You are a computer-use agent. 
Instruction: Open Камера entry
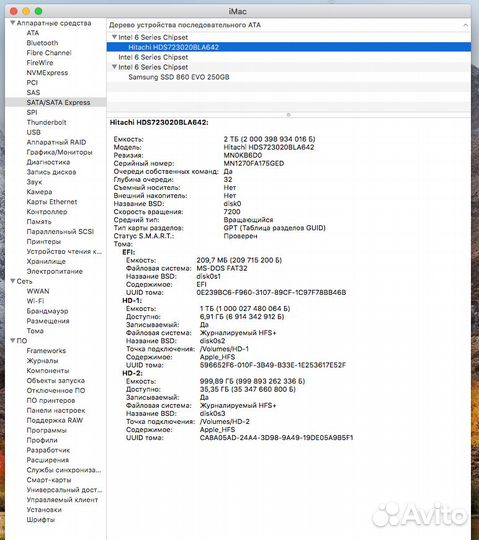click(39, 192)
